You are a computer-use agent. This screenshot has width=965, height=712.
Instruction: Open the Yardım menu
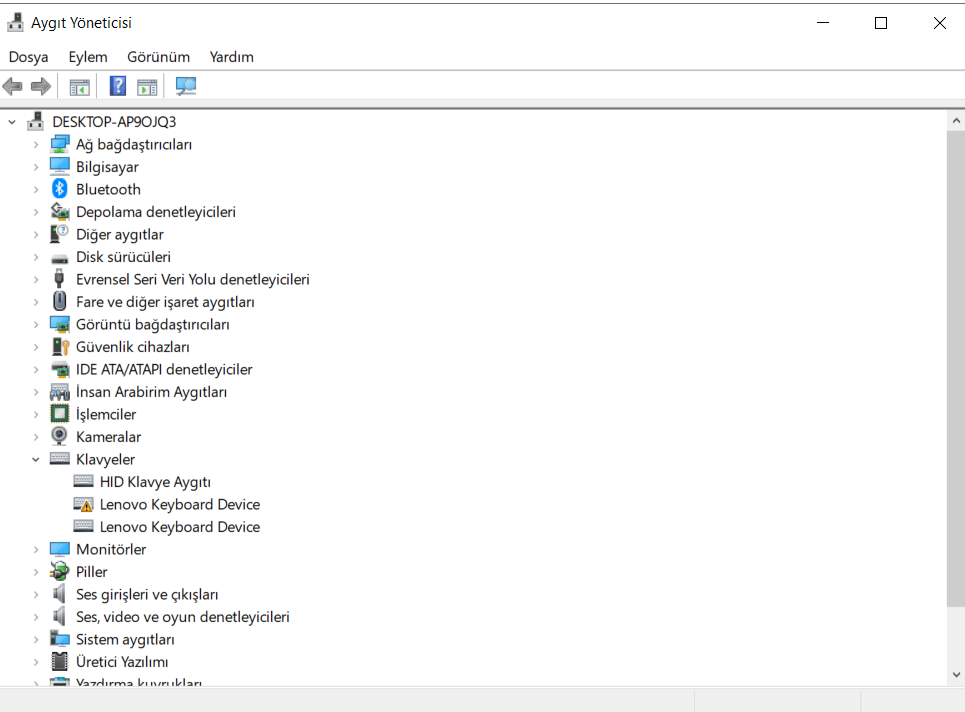[x=231, y=57]
